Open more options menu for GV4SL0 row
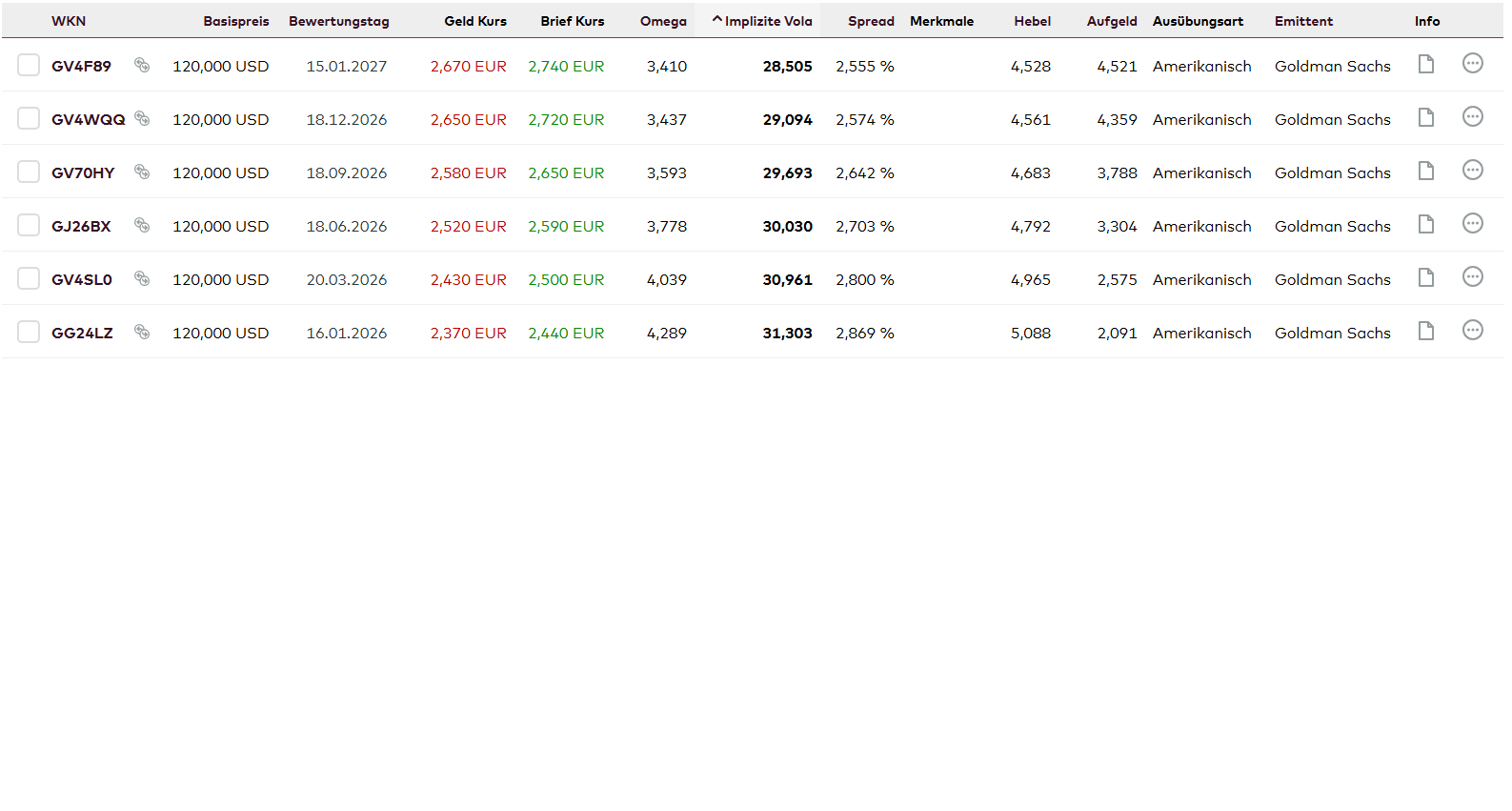Screen dimensions: 1512x811 (x=1472, y=277)
